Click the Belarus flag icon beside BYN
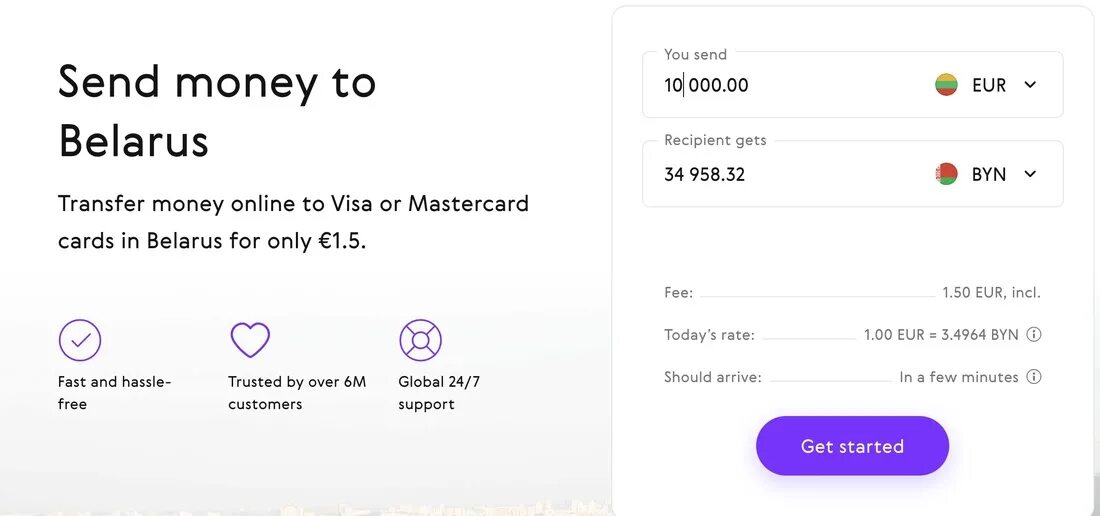 click(946, 174)
